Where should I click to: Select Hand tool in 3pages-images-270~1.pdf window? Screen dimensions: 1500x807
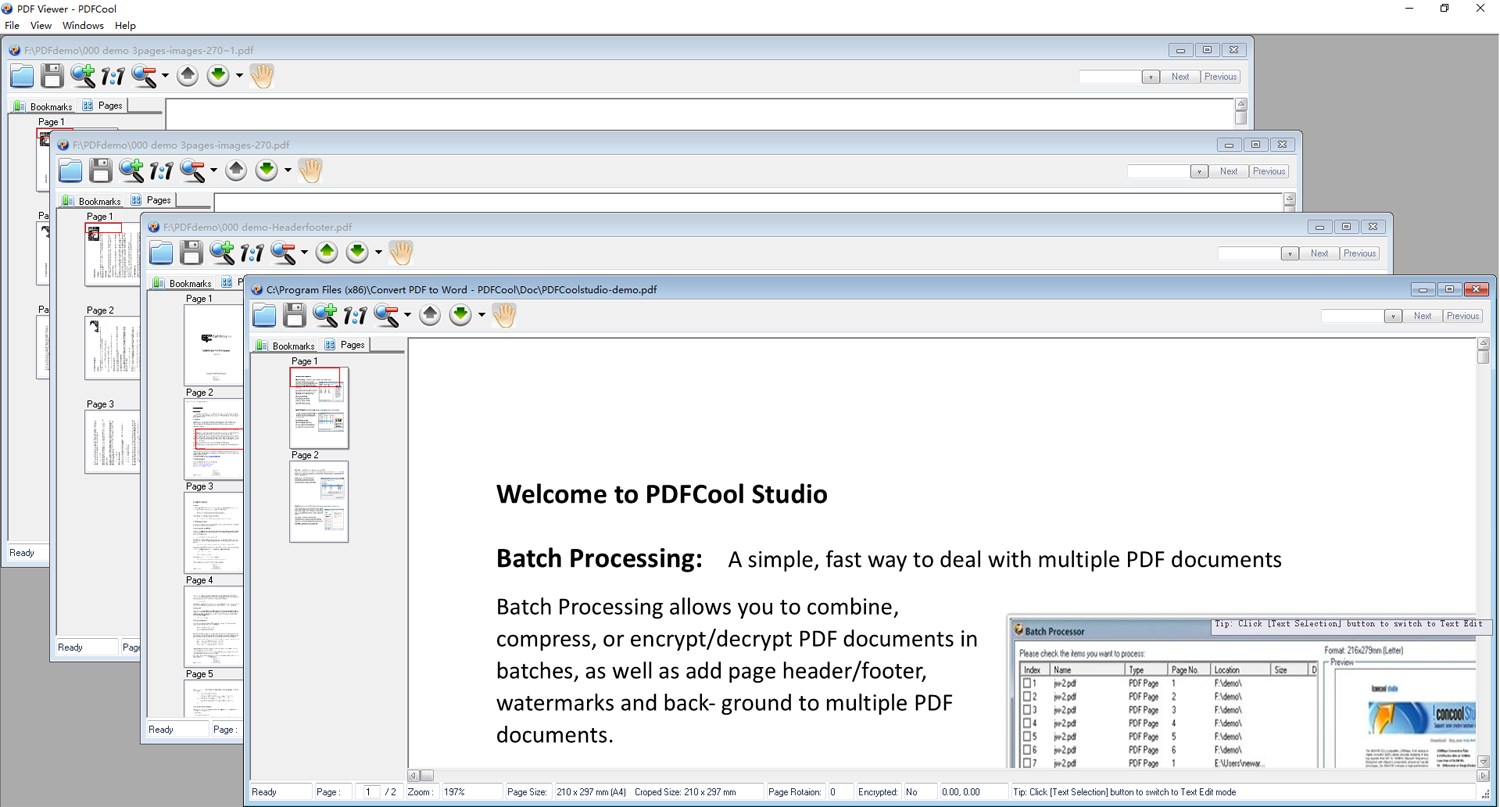tap(262, 75)
